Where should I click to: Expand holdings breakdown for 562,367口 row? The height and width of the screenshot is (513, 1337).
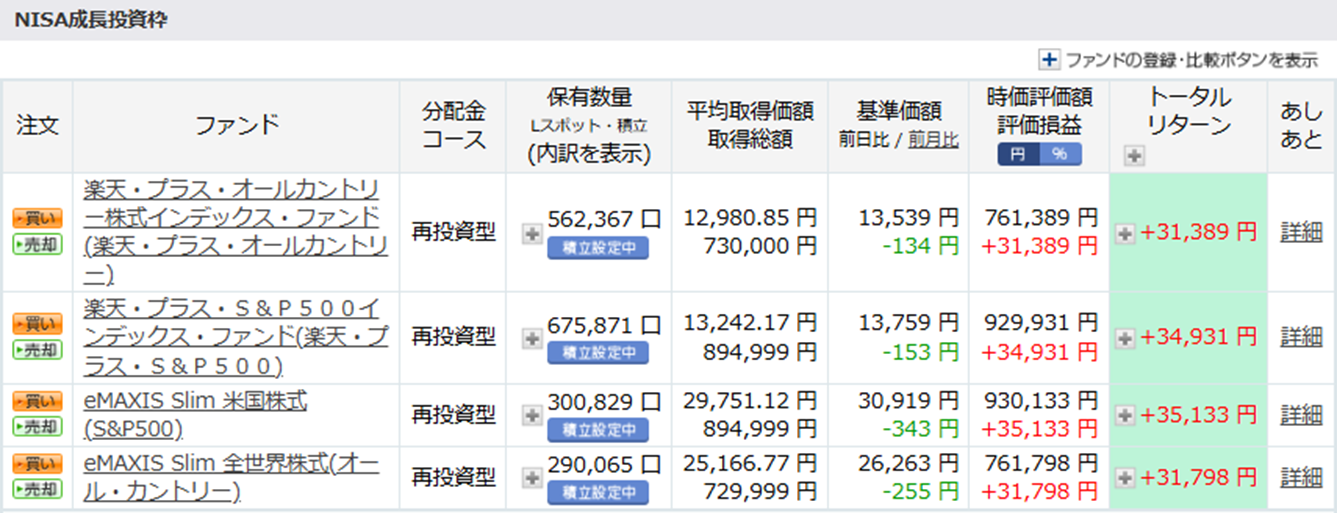tap(533, 234)
